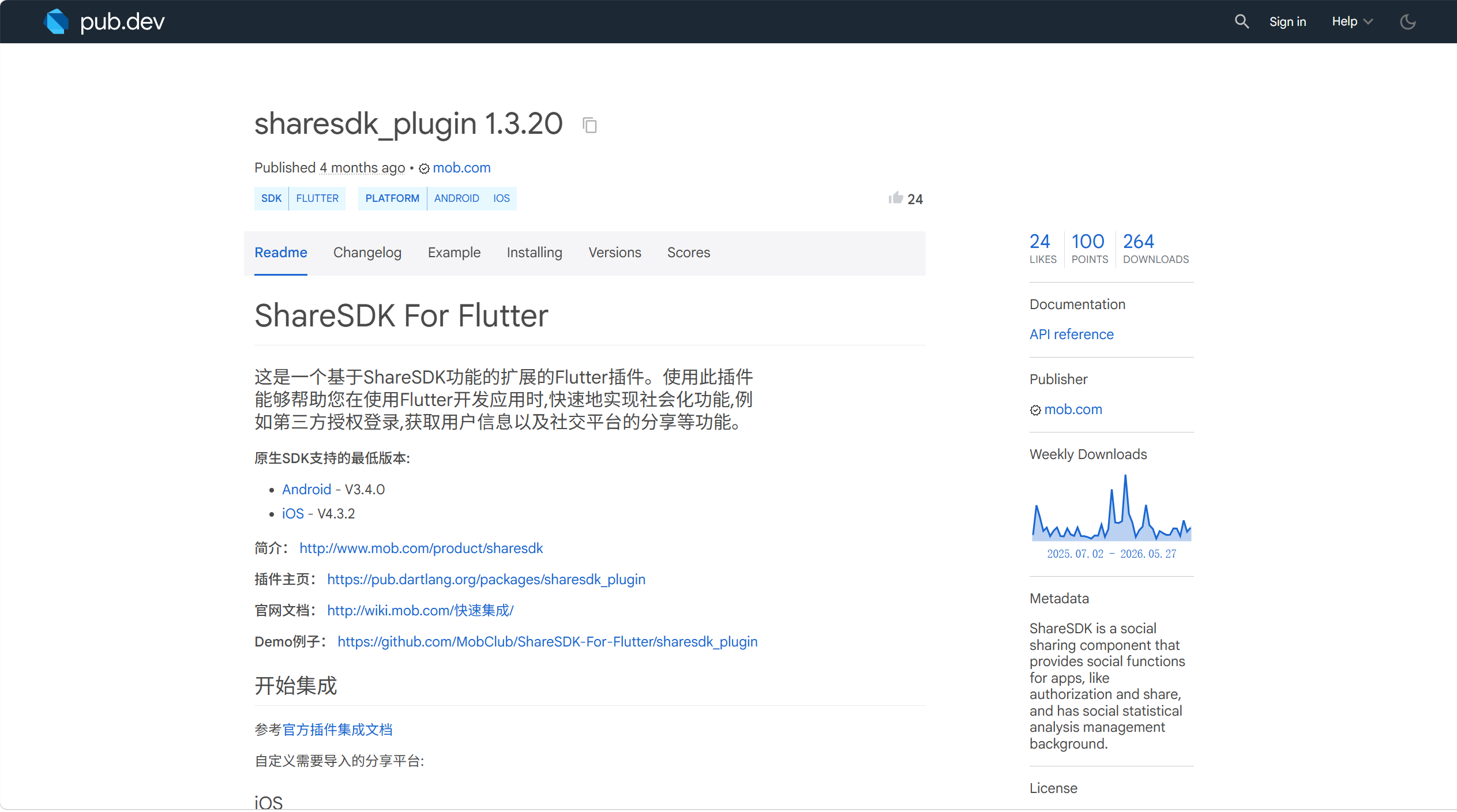The image size is (1457, 812).
Task: Toggle dark mode moon icon
Action: click(1407, 22)
